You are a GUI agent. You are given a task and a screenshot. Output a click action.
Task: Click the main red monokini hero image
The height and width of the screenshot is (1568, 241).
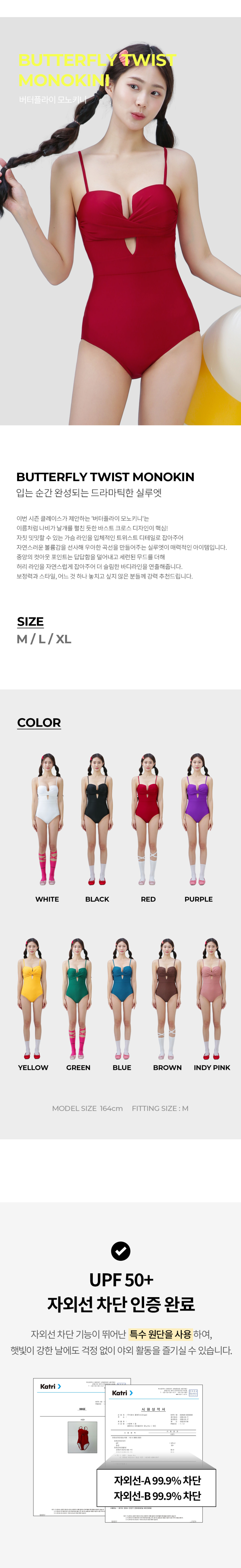(x=120, y=221)
